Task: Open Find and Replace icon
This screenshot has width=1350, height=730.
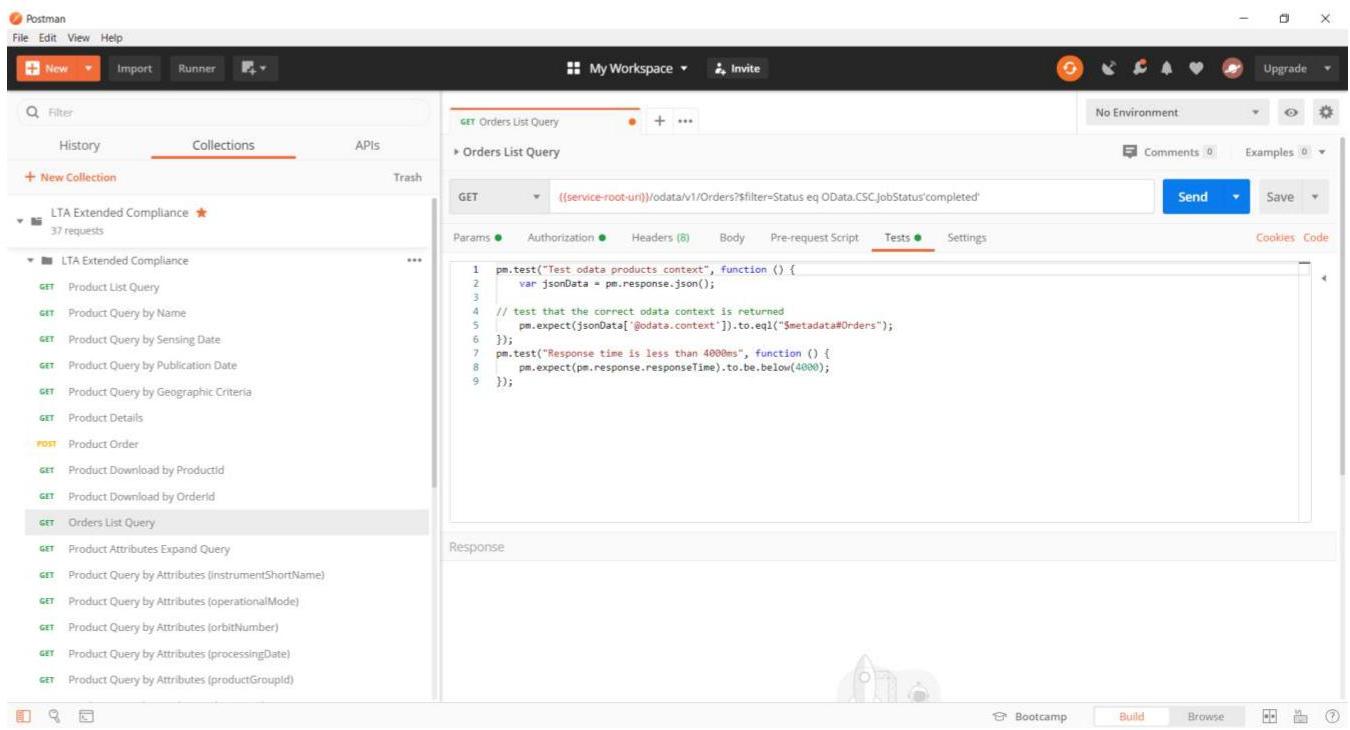Action: coord(54,716)
